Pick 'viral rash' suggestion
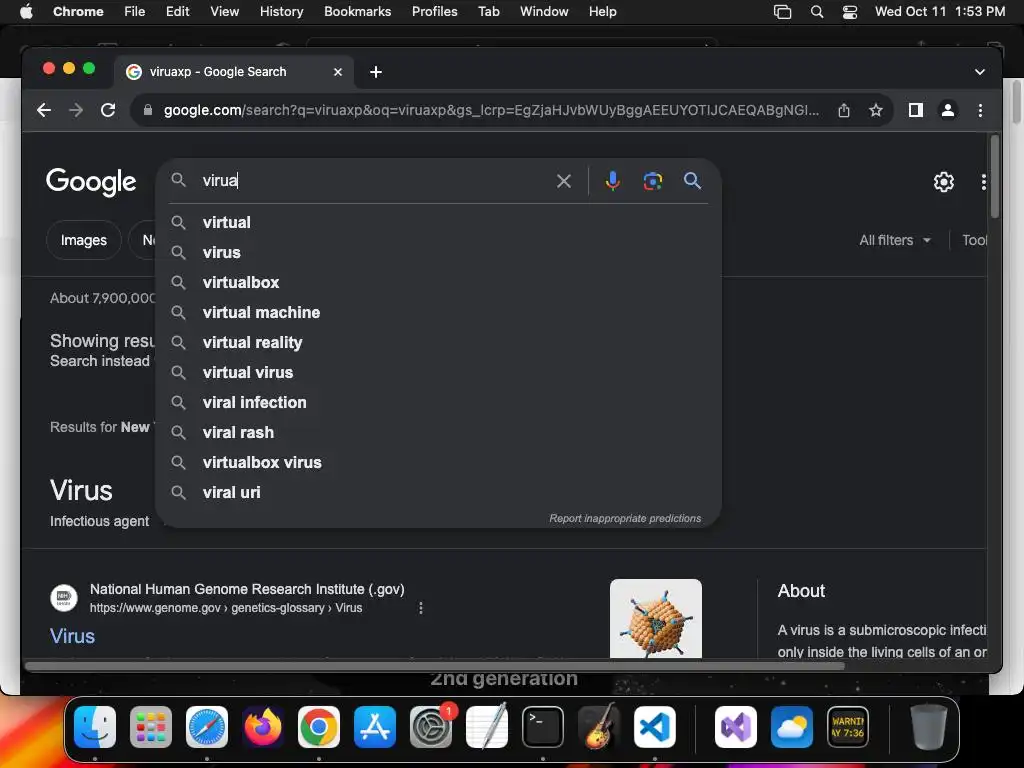 [438, 433]
